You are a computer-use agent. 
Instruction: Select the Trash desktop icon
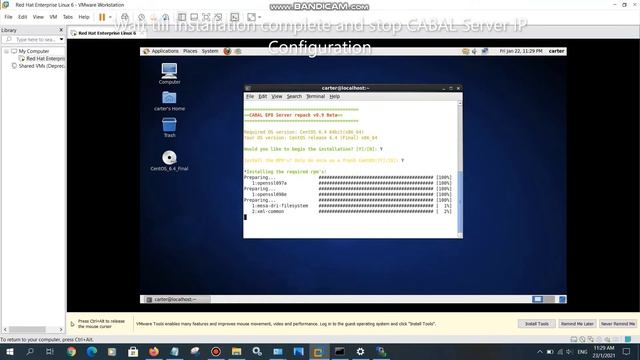coord(169,127)
